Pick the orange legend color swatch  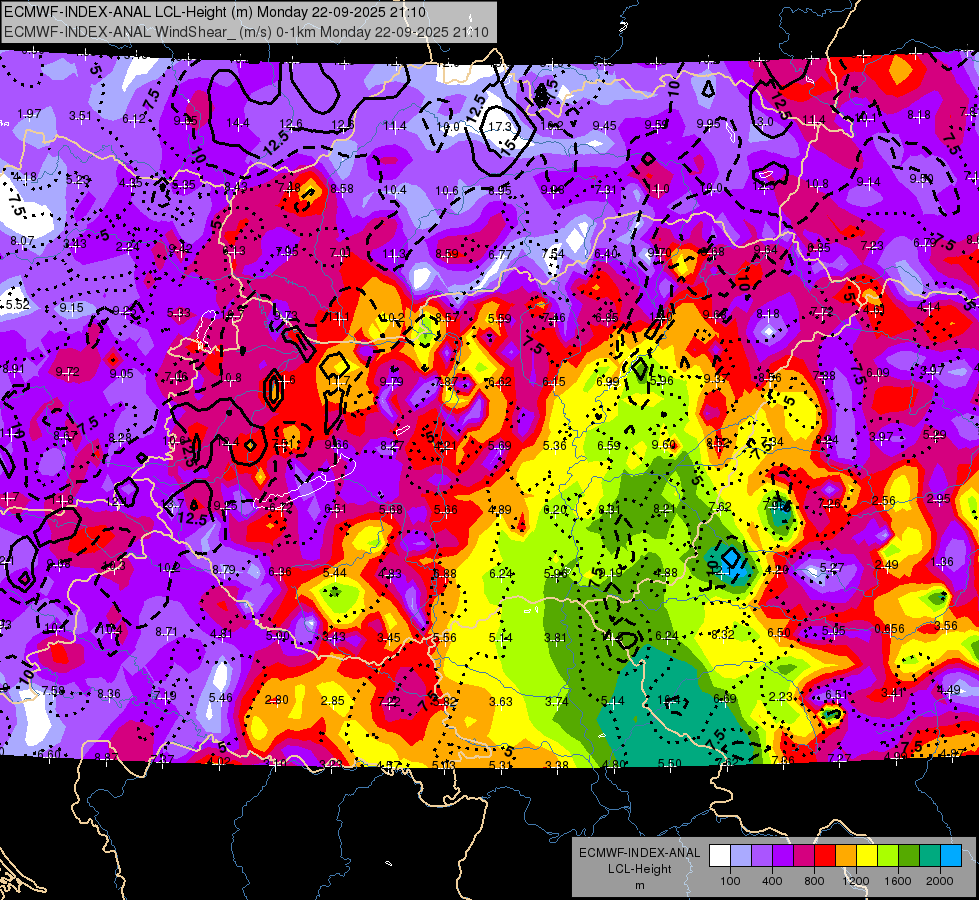847,856
